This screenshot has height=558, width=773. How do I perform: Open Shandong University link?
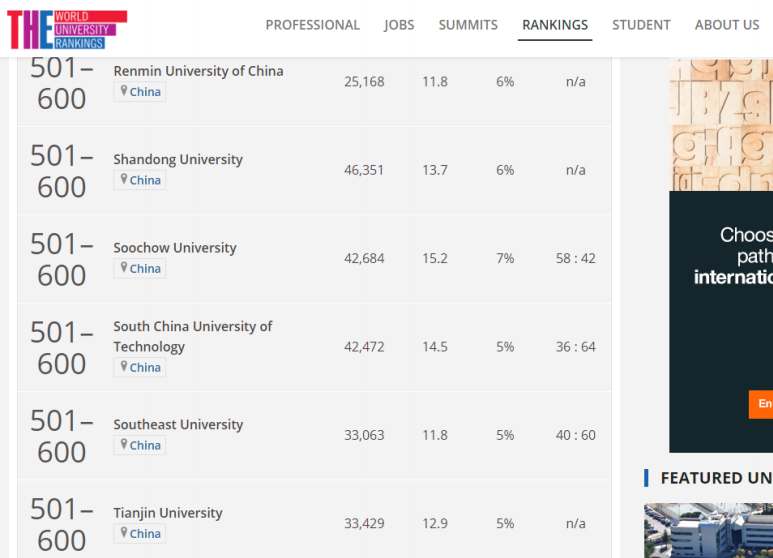(x=178, y=159)
